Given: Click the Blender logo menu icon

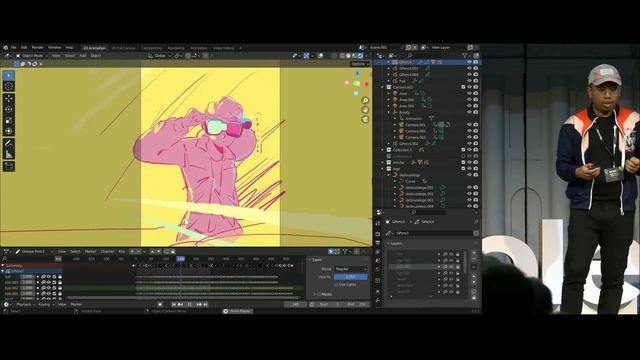Looking at the screenshot, I should pyautogui.click(x=6, y=48).
